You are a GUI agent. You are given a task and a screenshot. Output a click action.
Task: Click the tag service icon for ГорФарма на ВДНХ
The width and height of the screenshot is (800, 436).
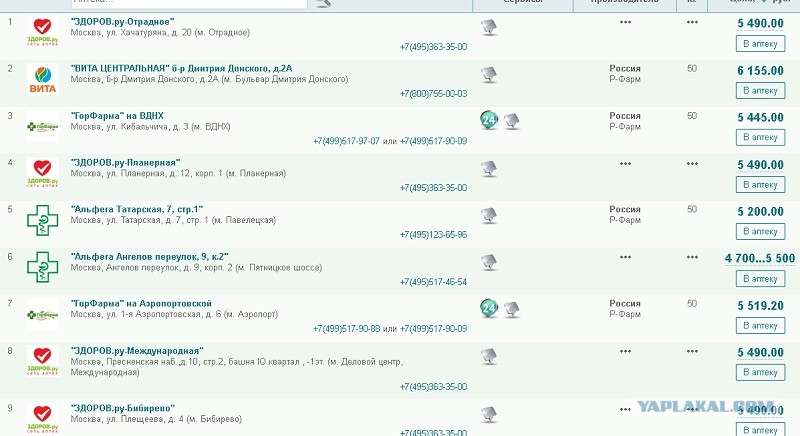pyautogui.click(x=512, y=121)
